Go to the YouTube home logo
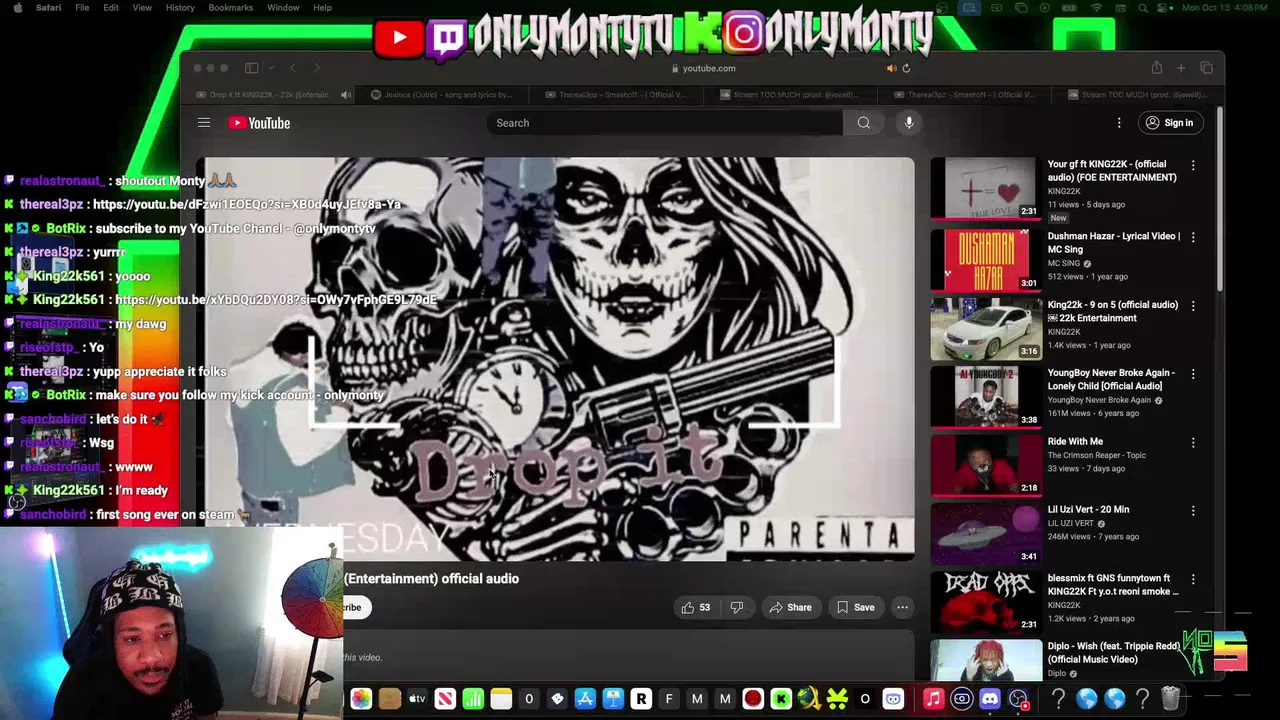The width and height of the screenshot is (1280, 720). coord(259,123)
